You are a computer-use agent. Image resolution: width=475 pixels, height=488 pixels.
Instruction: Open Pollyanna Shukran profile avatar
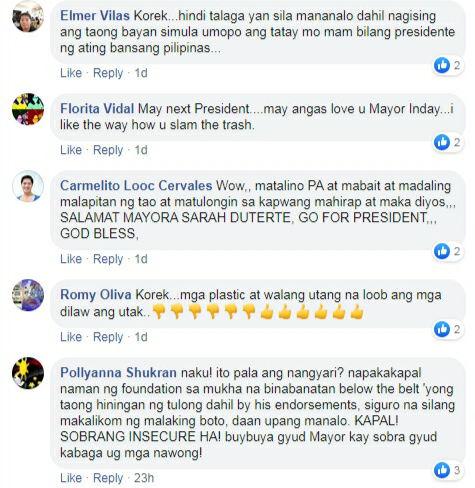point(28,373)
